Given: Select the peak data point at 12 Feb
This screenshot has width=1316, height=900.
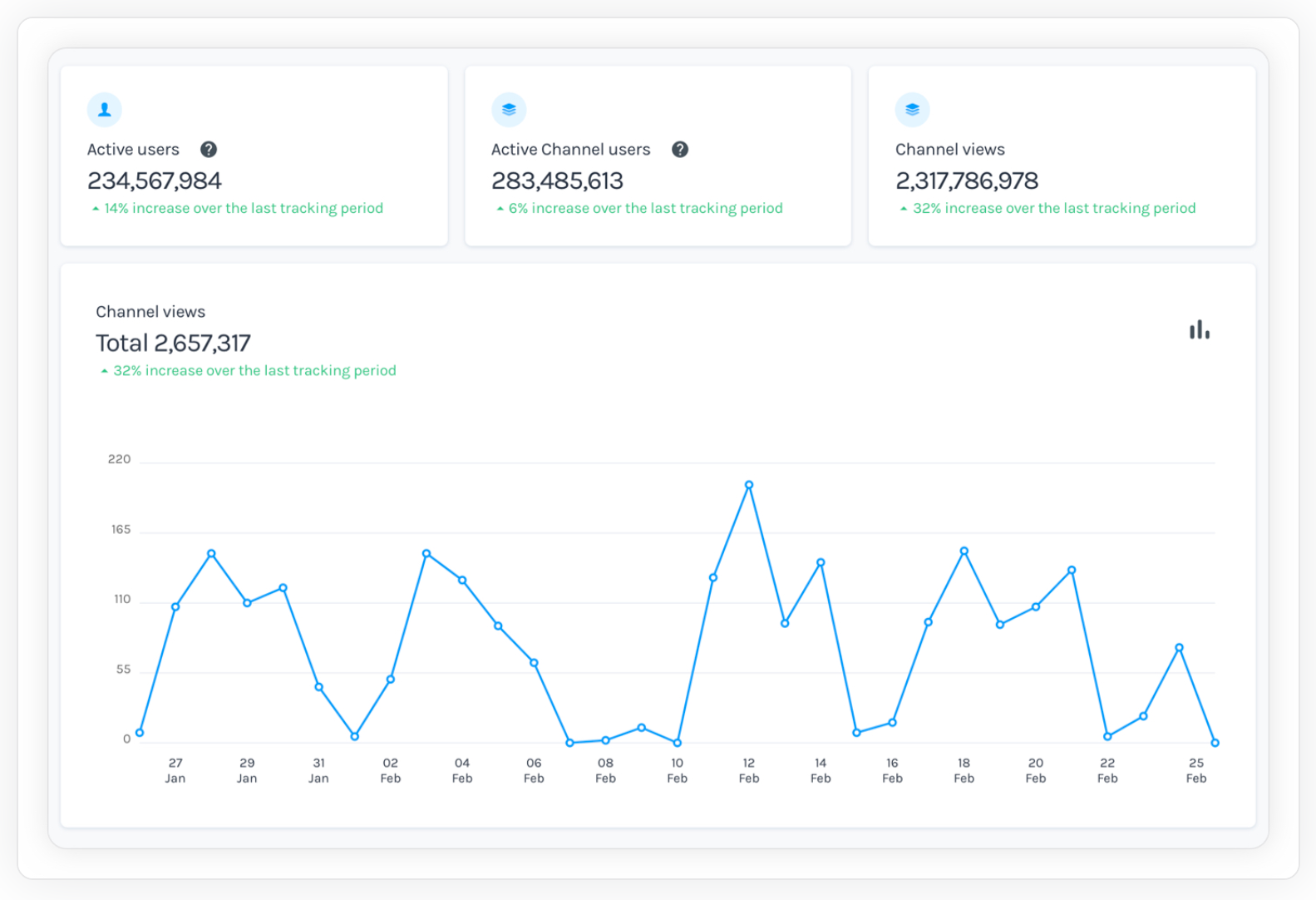Looking at the screenshot, I should [749, 485].
